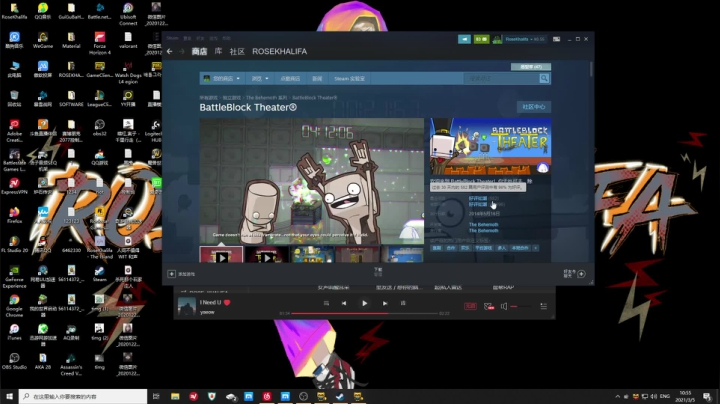Screen dimensions: 720x404
Task: Play the song in music player
Action: tap(365, 303)
